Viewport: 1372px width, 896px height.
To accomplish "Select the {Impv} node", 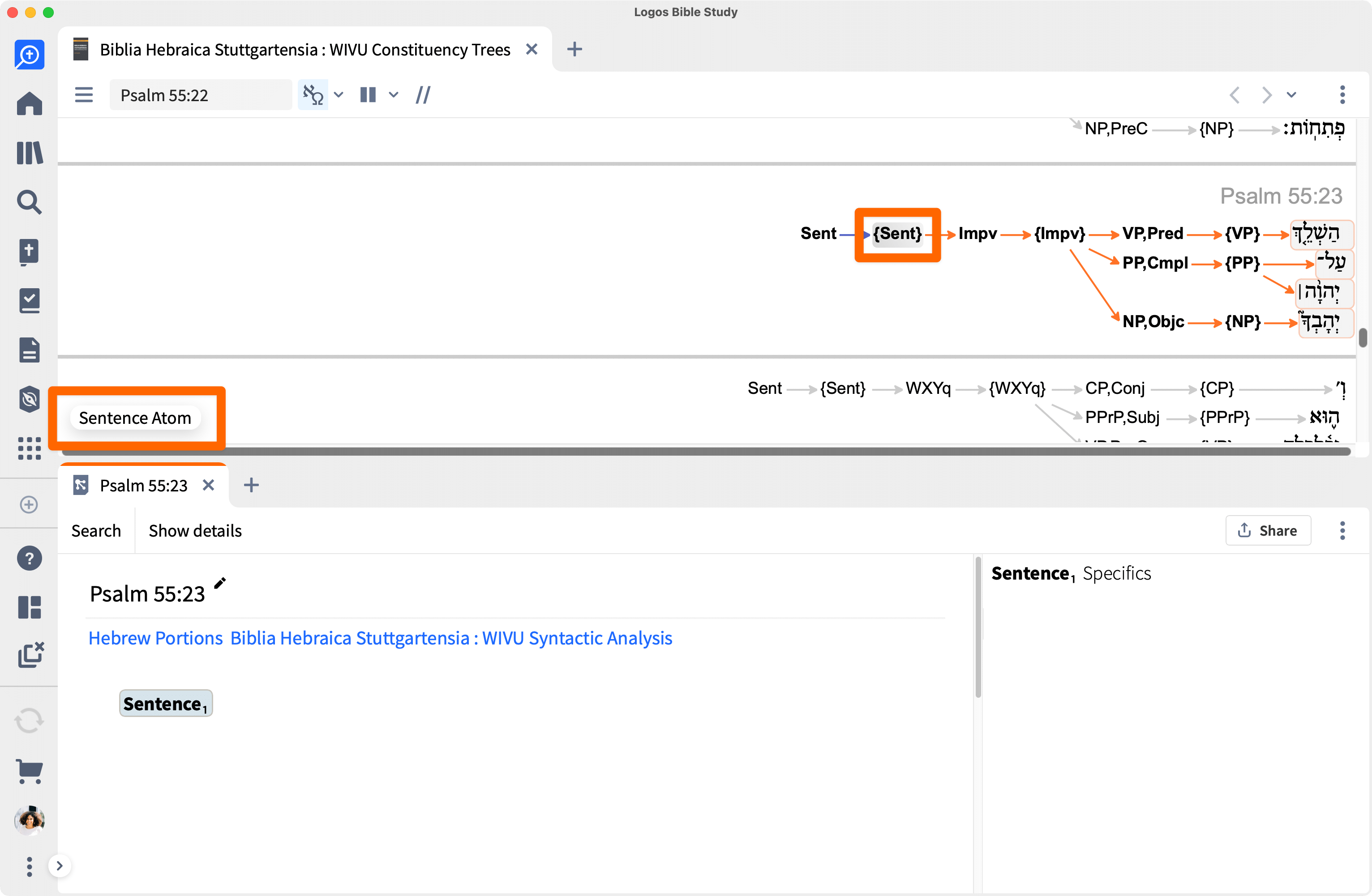I will (1059, 234).
